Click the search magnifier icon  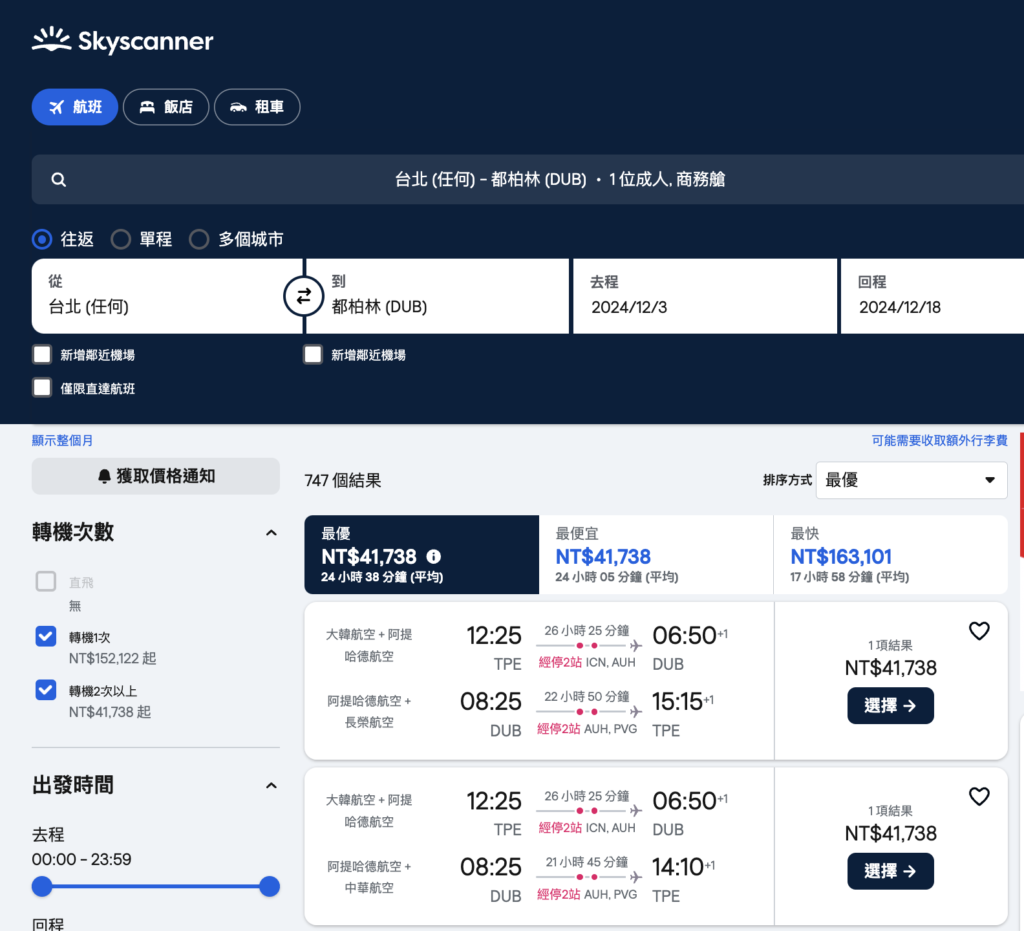[x=59, y=180]
